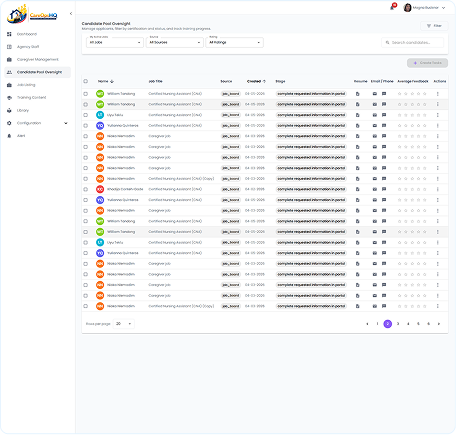Open resume icon in the topmost table row
This screenshot has height=435, width=456.
pyautogui.click(x=358, y=94)
